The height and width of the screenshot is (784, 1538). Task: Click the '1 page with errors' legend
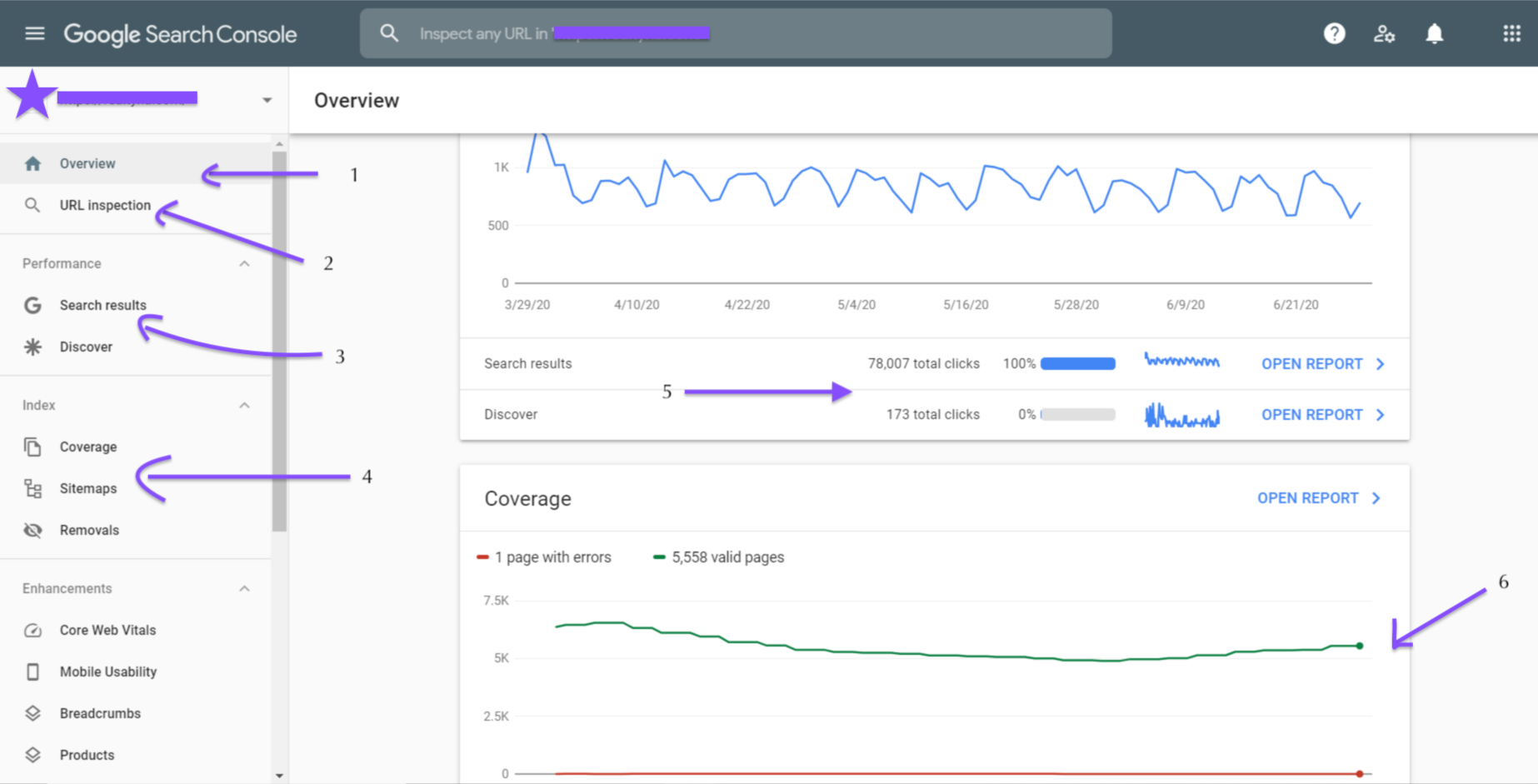click(543, 557)
